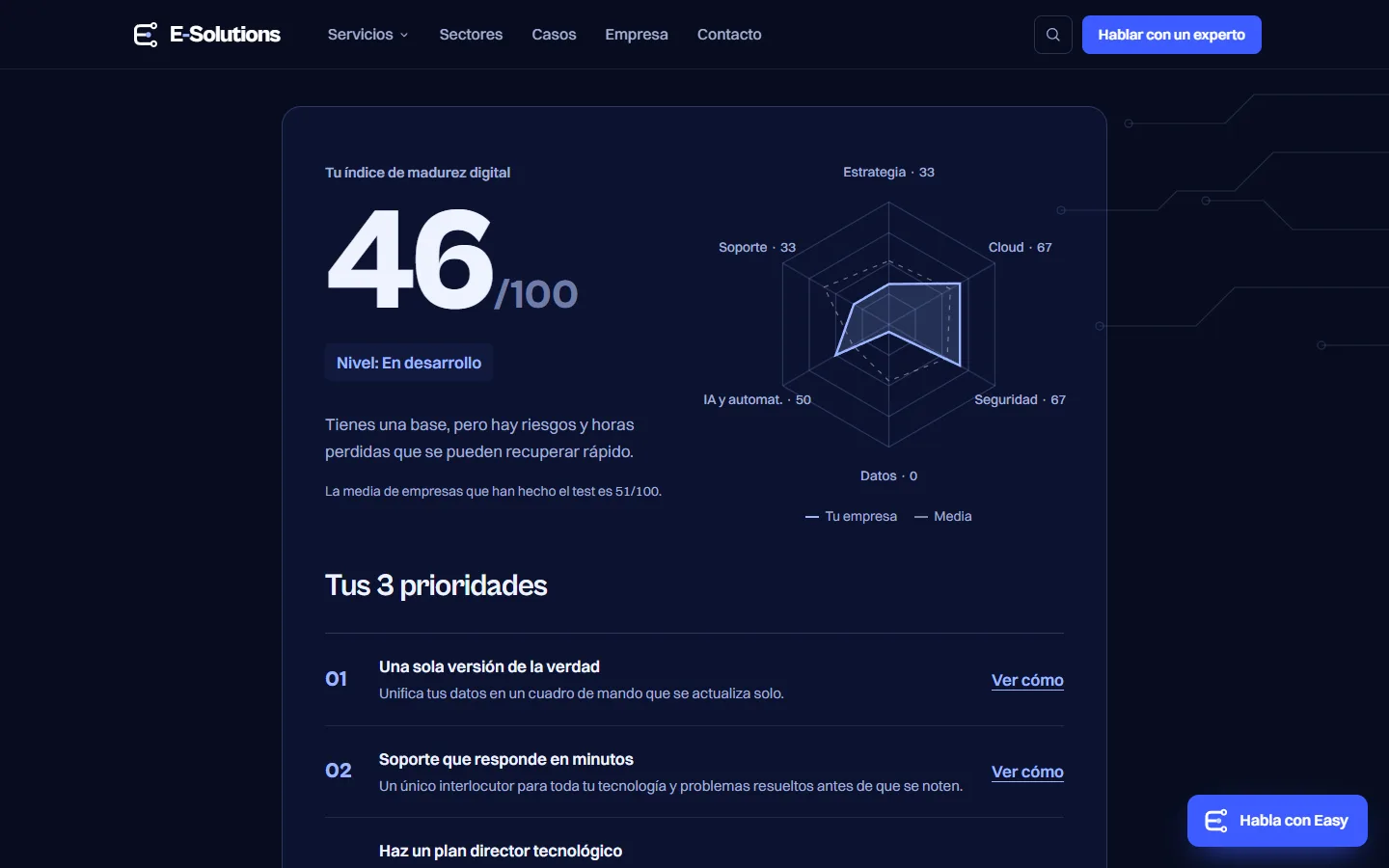
Task: Expand the Servicios dropdown chevron
Action: pos(404,35)
